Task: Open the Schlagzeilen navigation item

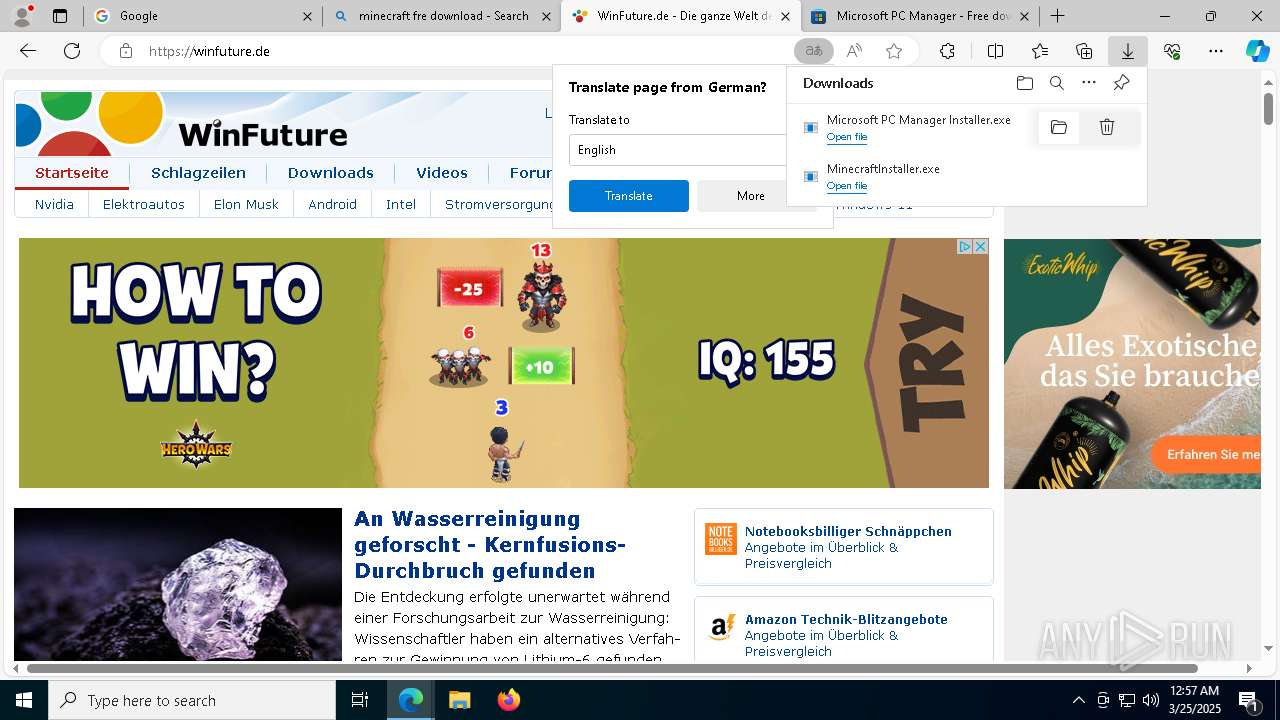Action: [198, 173]
